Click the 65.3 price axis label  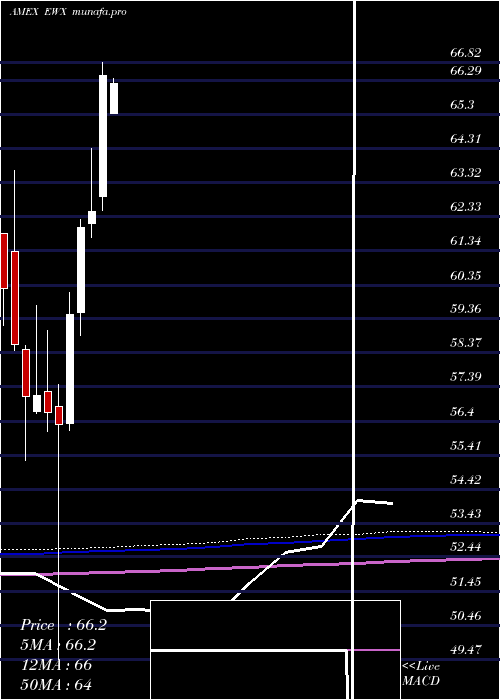point(462,105)
